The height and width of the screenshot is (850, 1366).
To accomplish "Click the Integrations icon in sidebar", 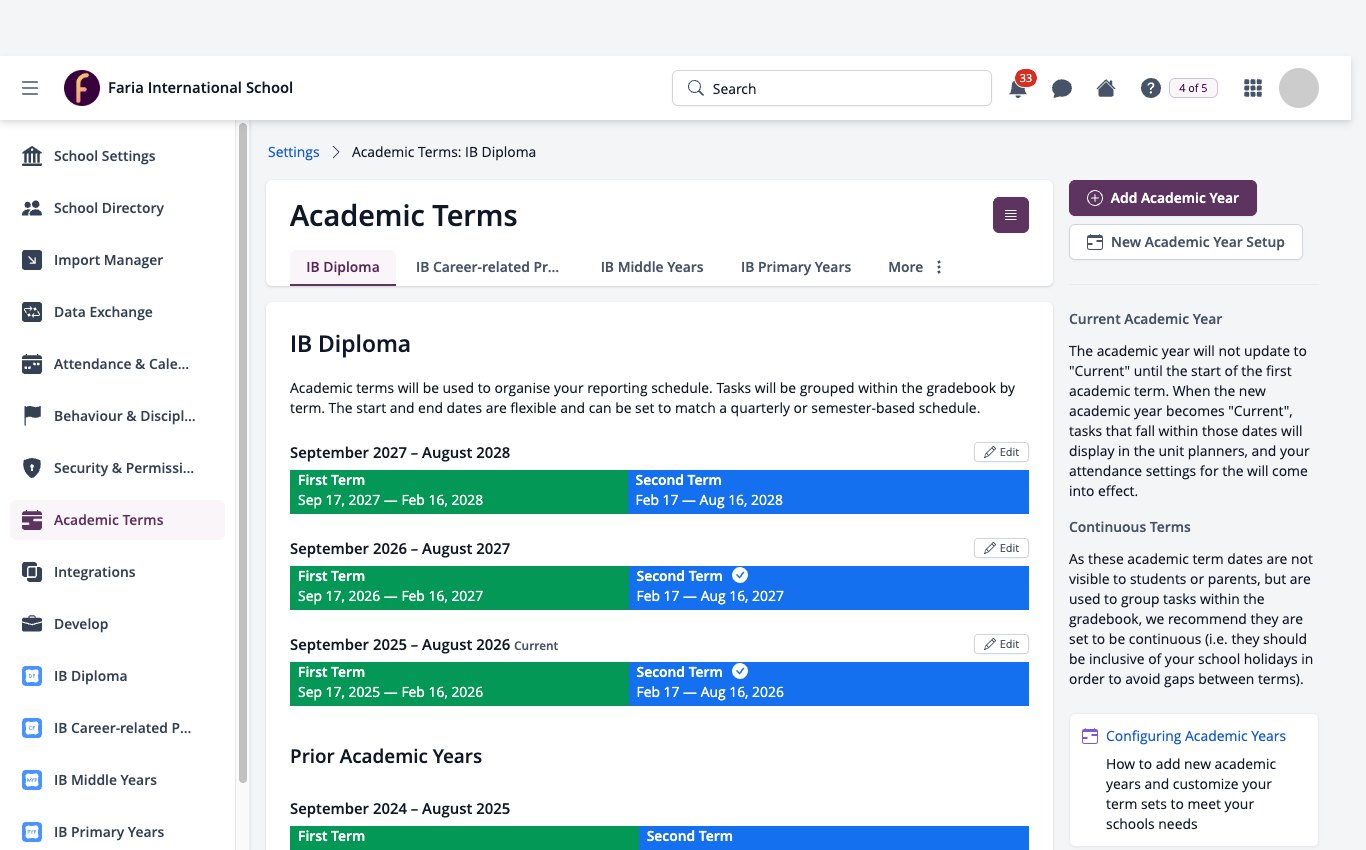I will [32, 572].
